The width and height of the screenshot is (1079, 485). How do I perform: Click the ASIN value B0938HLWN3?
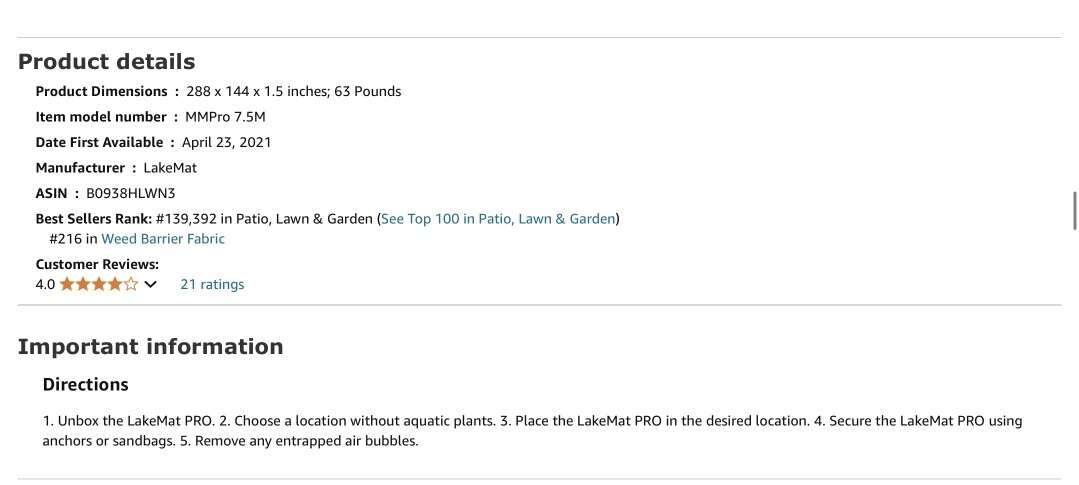[x=130, y=193]
